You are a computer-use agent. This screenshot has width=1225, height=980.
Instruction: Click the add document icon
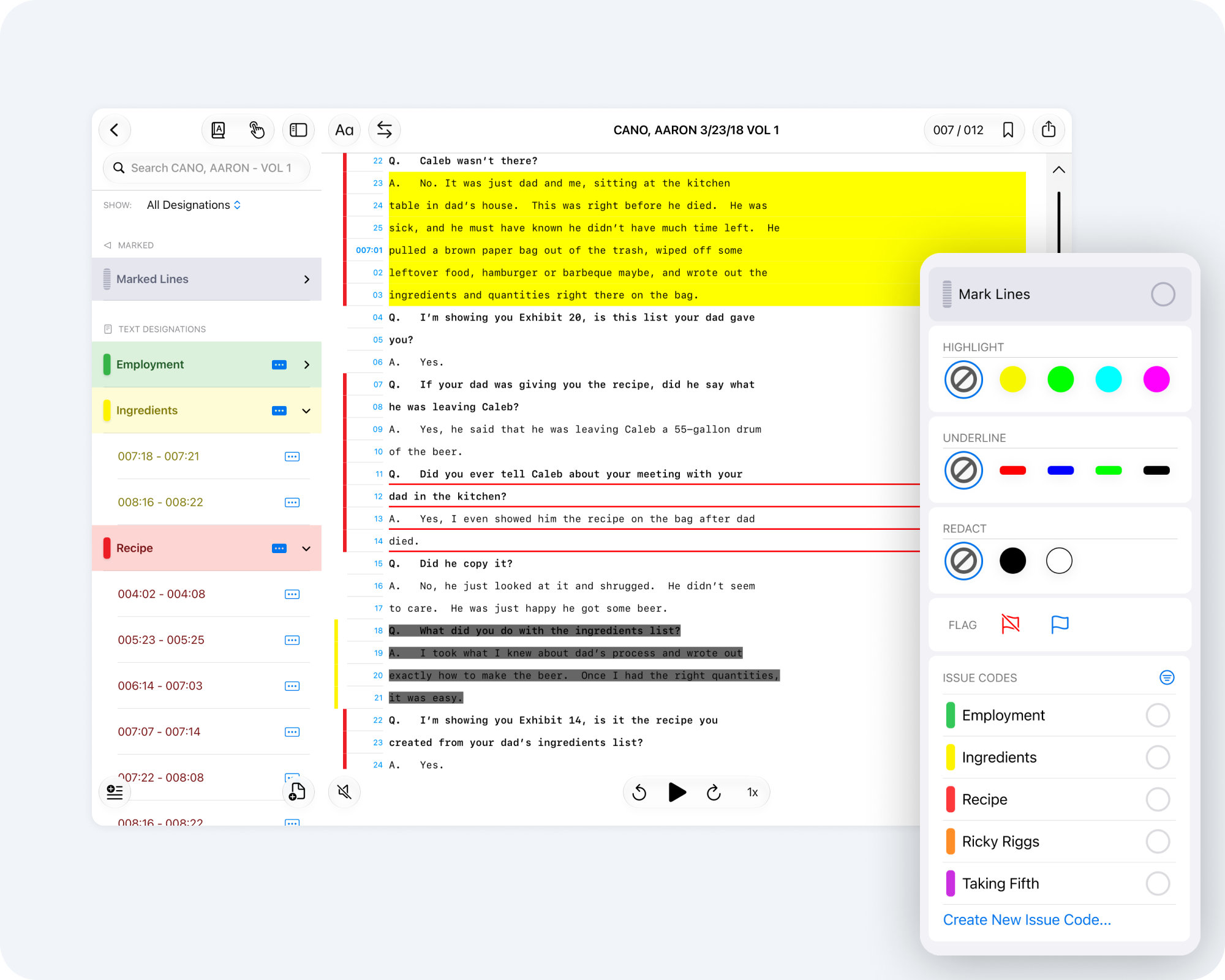[x=298, y=792]
